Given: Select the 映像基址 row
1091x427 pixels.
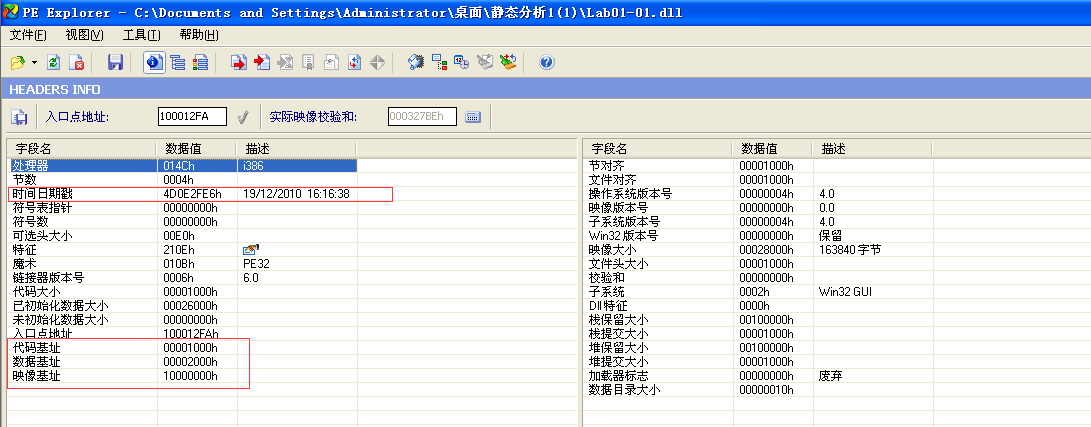Looking at the screenshot, I should pyautogui.click(x=183, y=376).
